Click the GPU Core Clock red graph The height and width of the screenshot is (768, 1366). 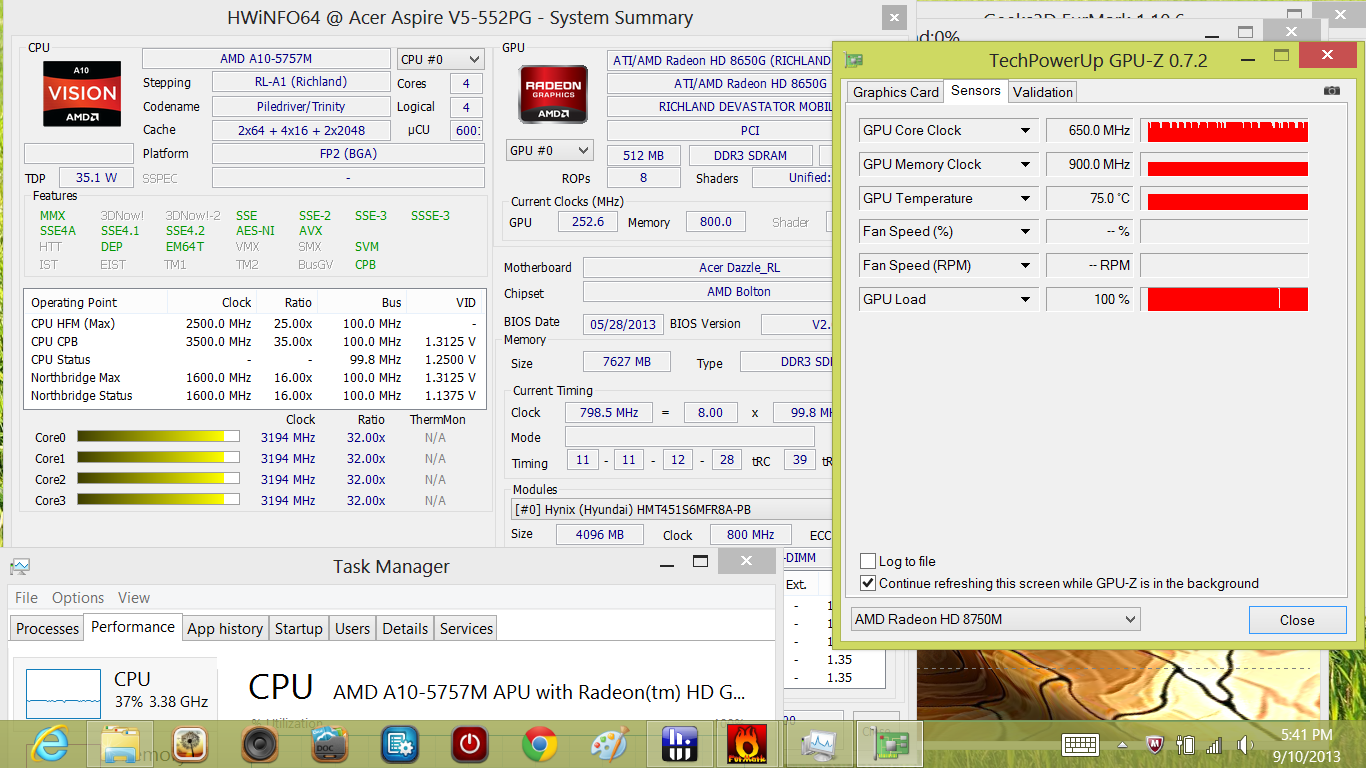click(1227, 131)
